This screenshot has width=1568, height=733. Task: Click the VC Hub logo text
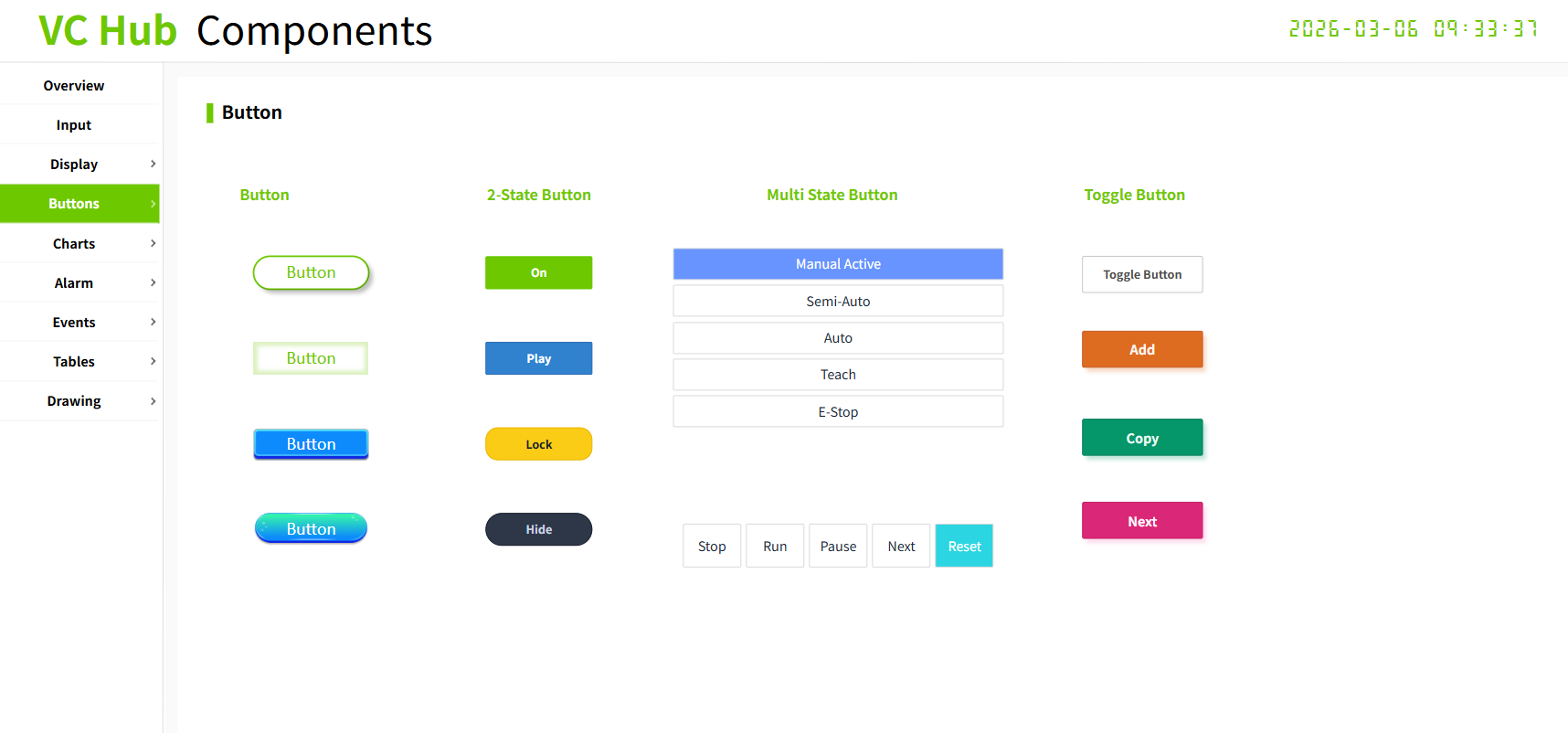coord(108,31)
